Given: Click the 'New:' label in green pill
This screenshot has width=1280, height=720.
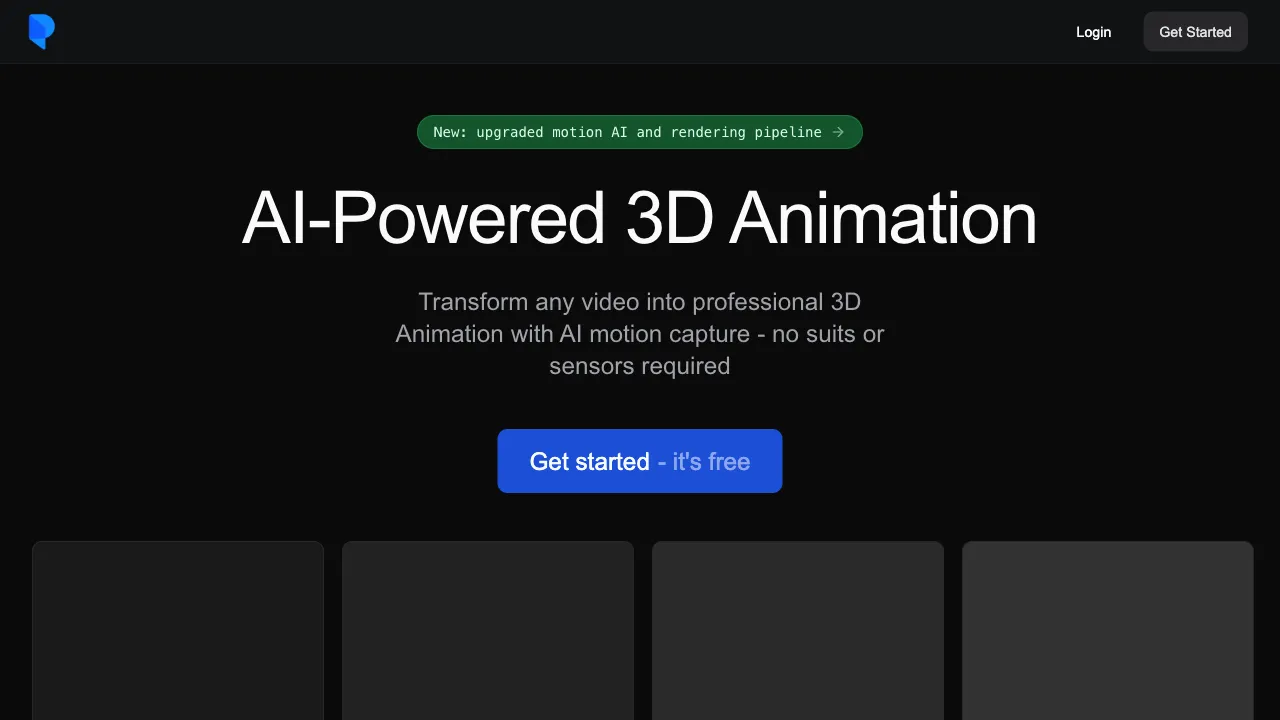Looking at the screenshot, I should point(450,132).
